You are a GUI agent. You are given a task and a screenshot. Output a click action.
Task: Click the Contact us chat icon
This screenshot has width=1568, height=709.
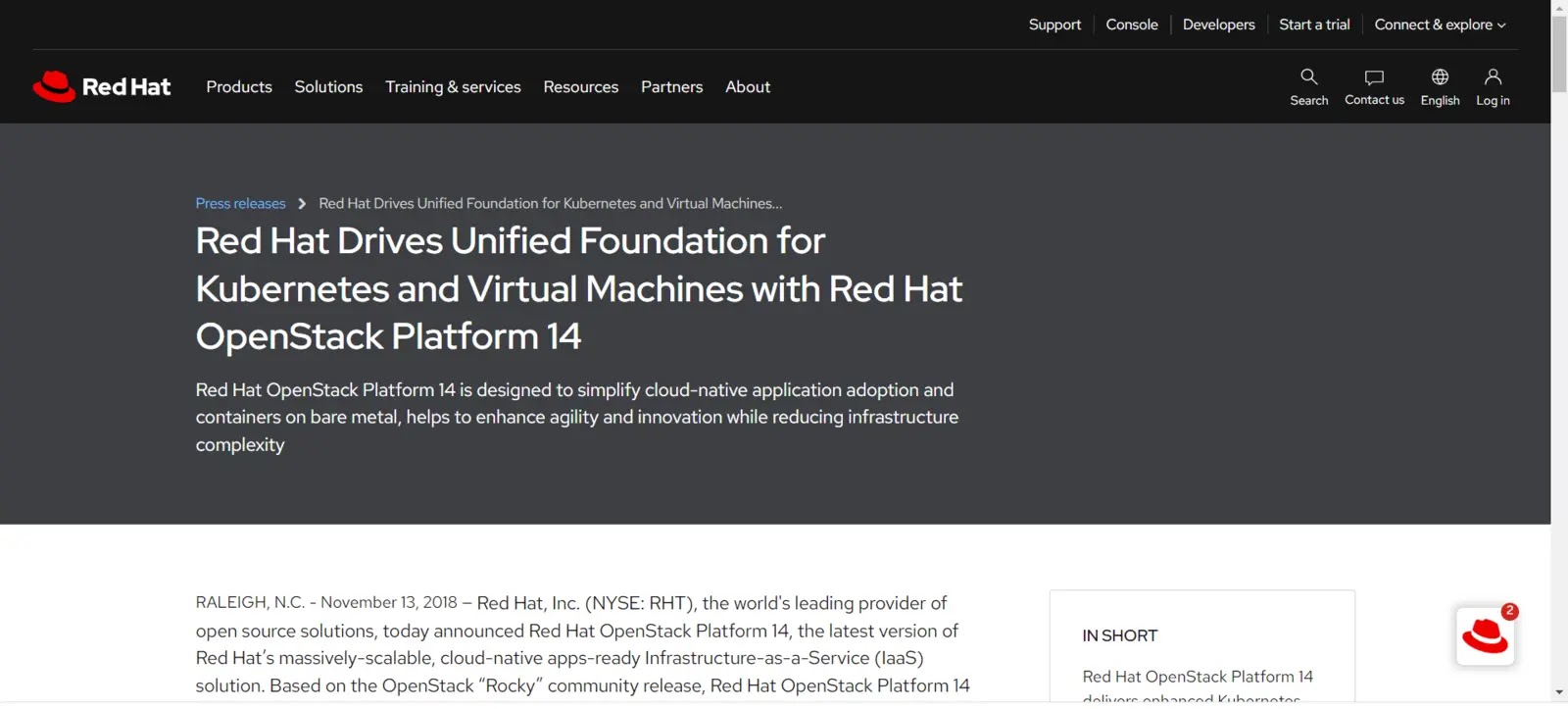1374,77
